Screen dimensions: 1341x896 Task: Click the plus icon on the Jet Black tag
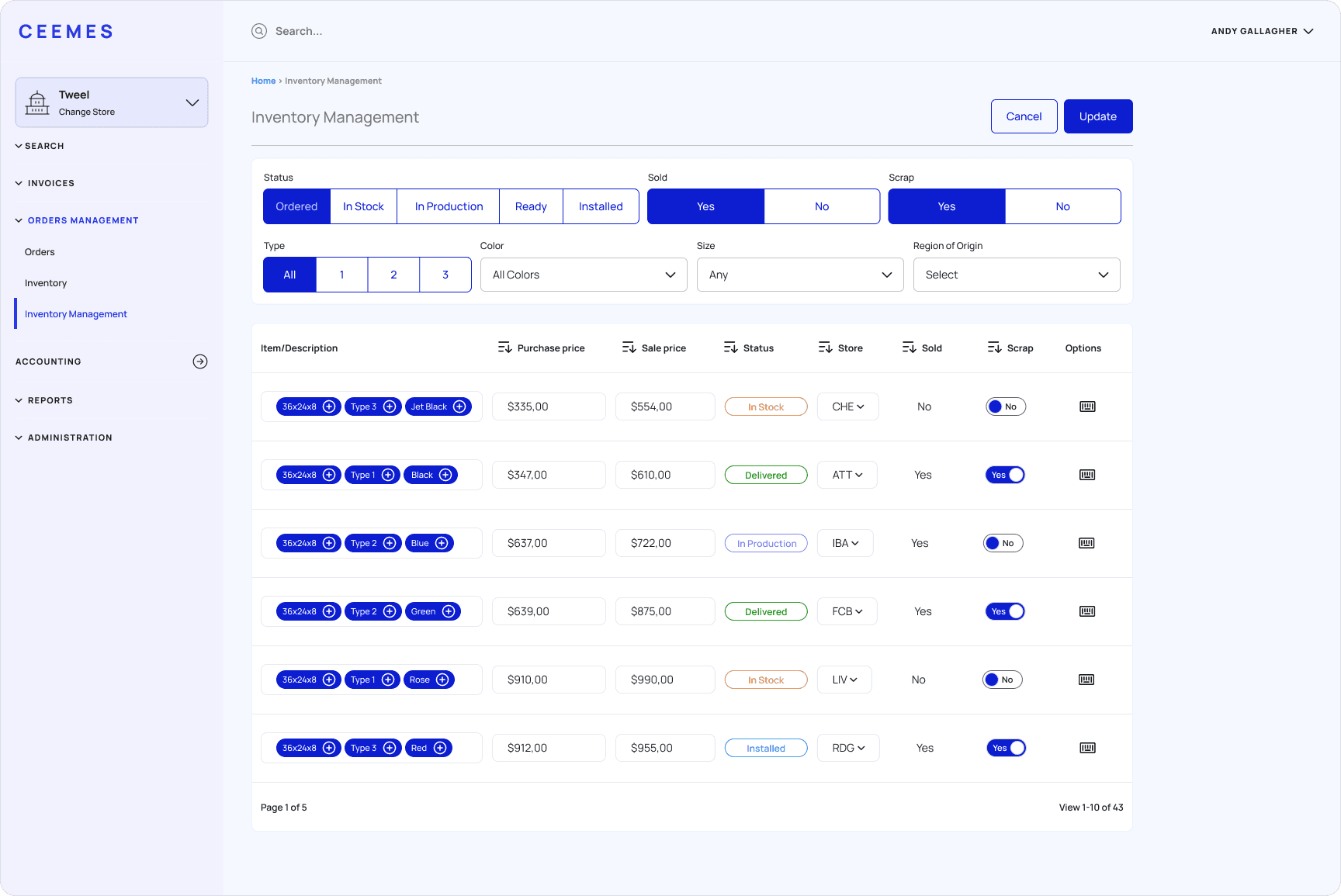(459, 406)
